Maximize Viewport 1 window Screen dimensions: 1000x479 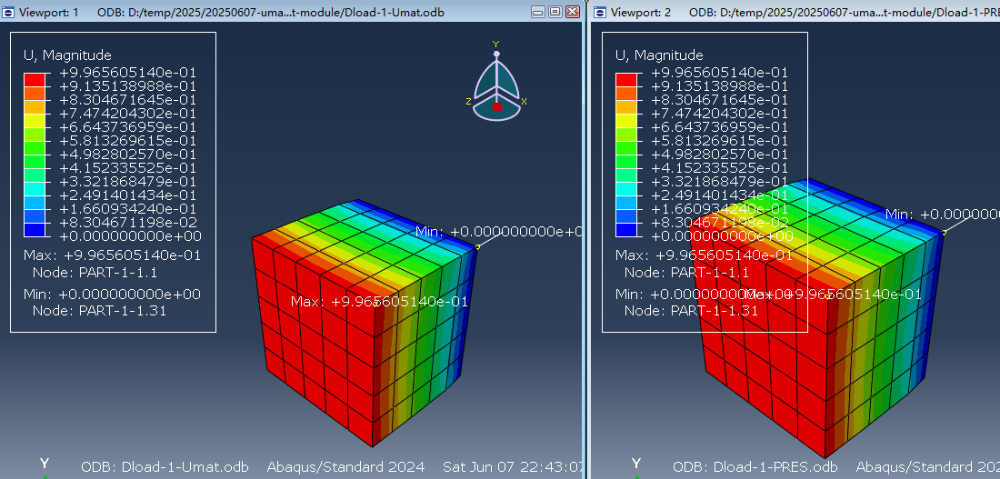555,11
